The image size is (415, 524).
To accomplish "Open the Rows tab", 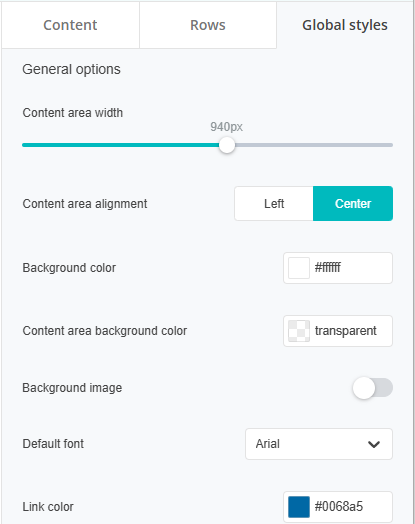I will click(x=208, y=25).
